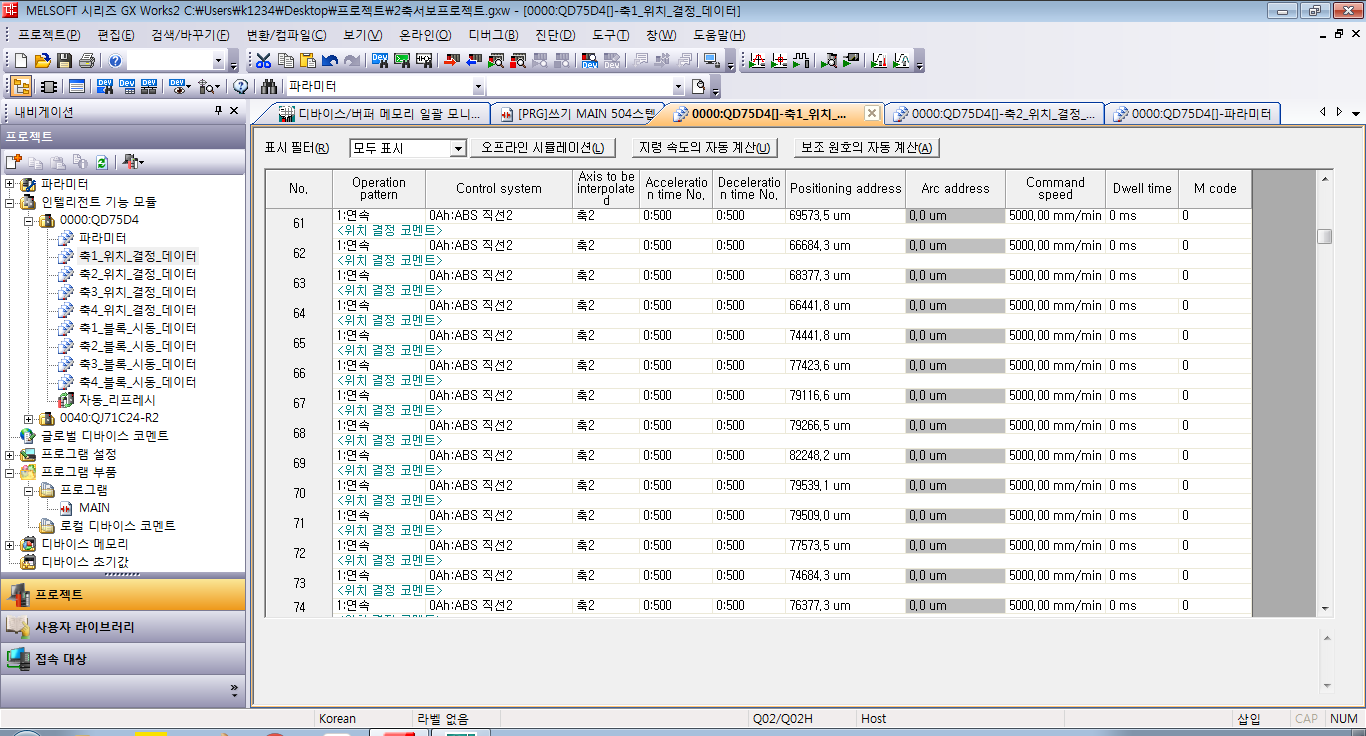
Task: Click row number 65 header
Action: [x=299, y=343]
